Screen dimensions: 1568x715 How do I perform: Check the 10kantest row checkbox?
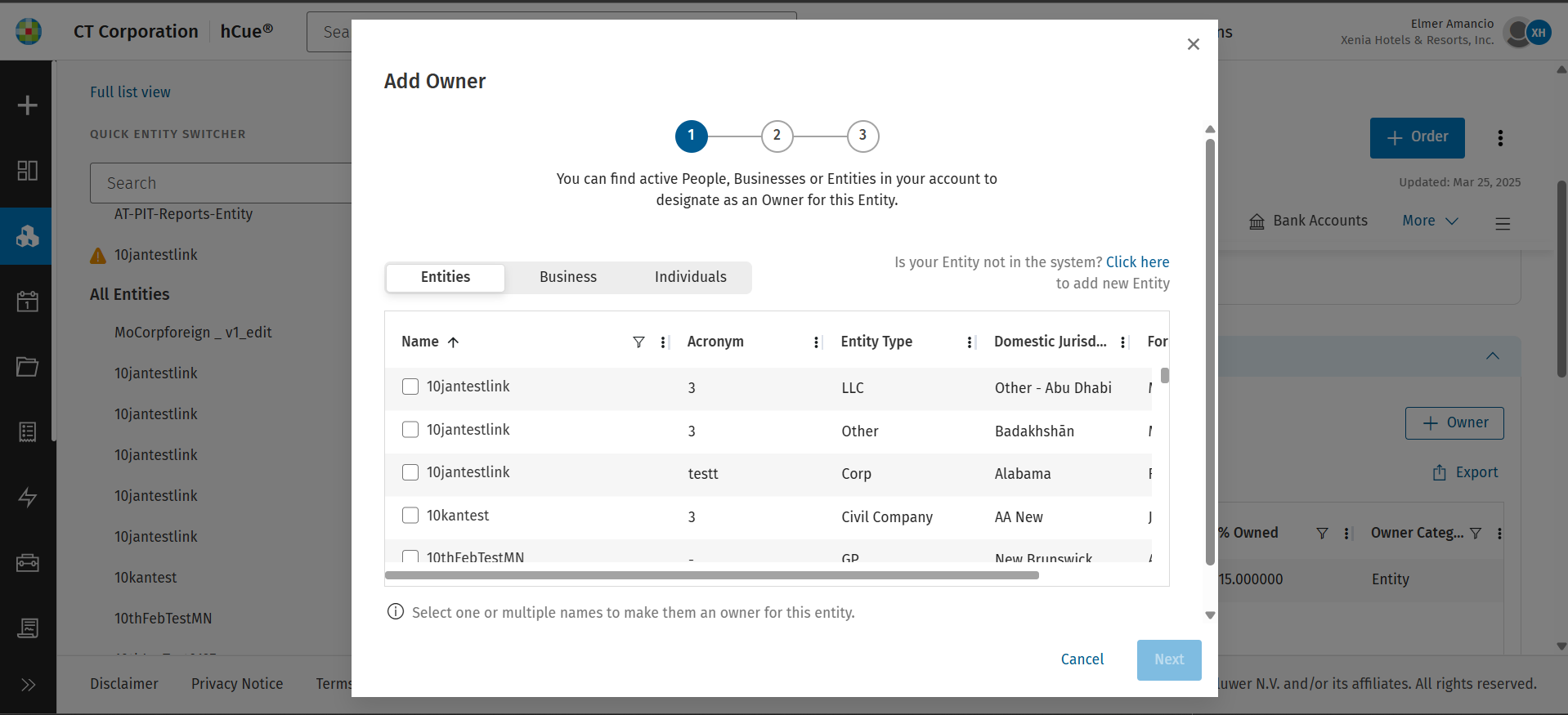click(x=410, y=516)
